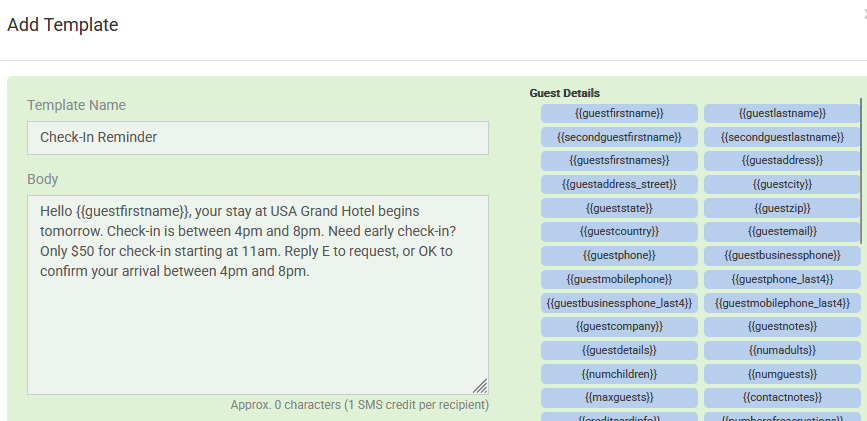Add the {{guestemail}} tag
867x421 pixels.
coord(782,231)
